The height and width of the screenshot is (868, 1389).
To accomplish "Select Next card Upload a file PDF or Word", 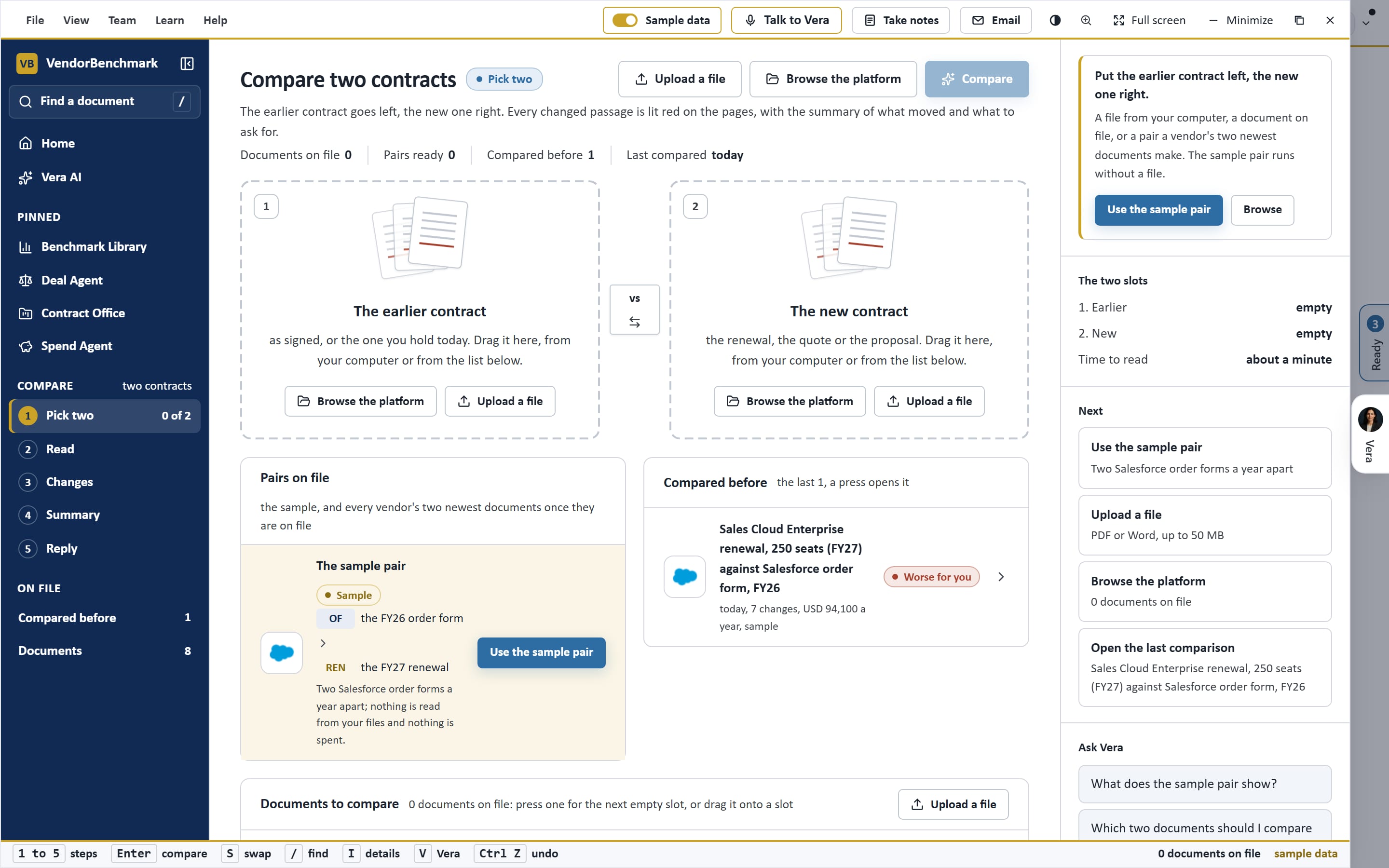I will 1204,525.
